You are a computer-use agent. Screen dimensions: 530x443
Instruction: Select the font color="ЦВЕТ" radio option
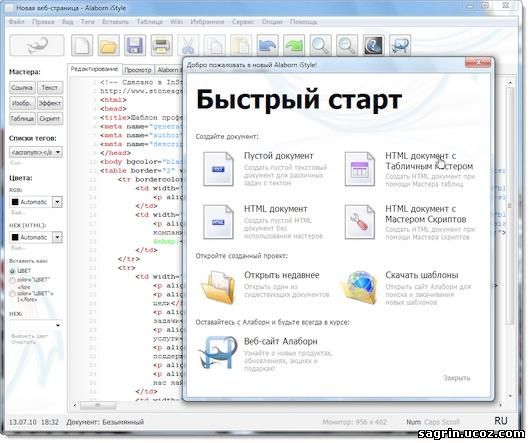[x=13, y=293]
